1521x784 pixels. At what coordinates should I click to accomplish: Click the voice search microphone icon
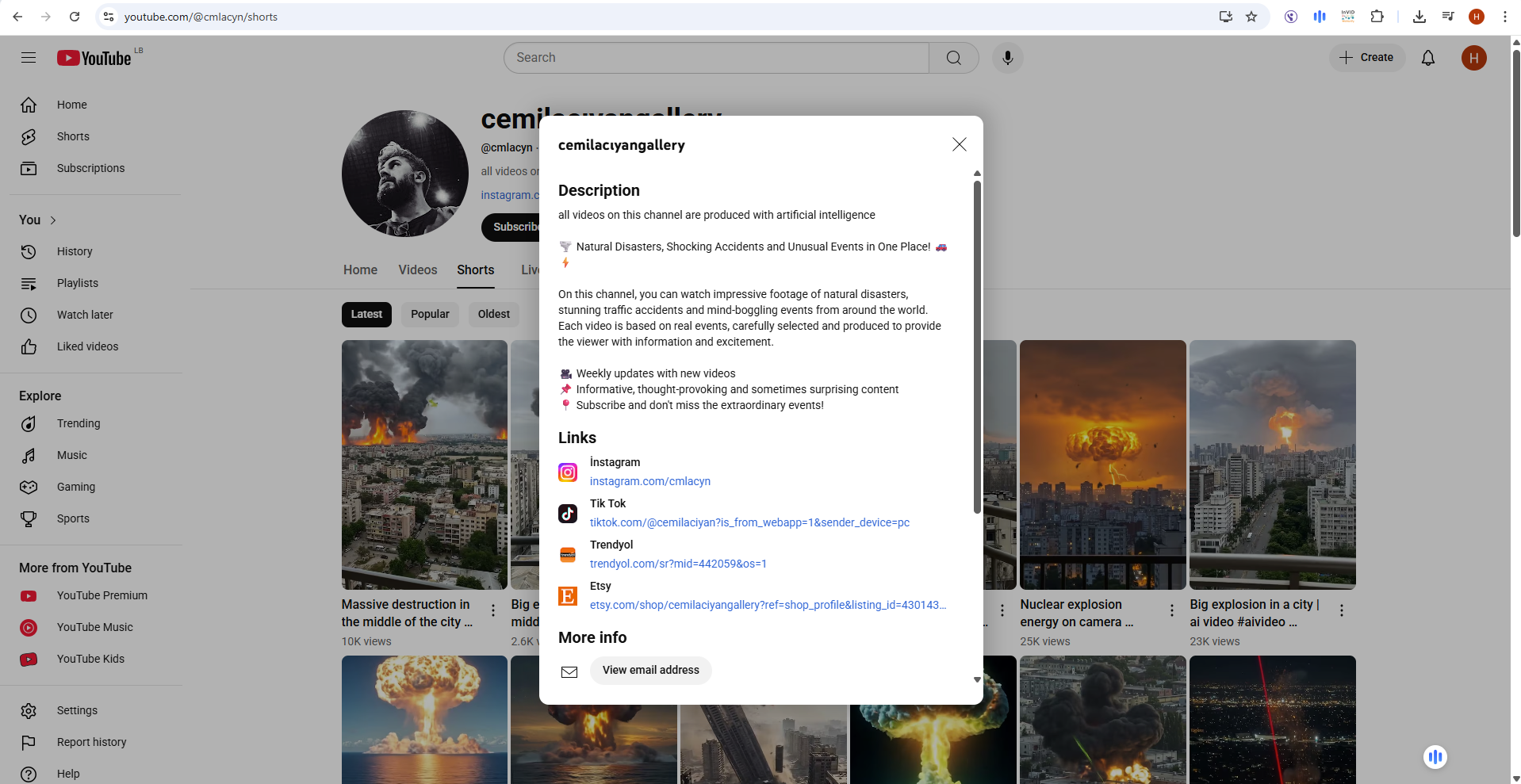point(1007,58)
